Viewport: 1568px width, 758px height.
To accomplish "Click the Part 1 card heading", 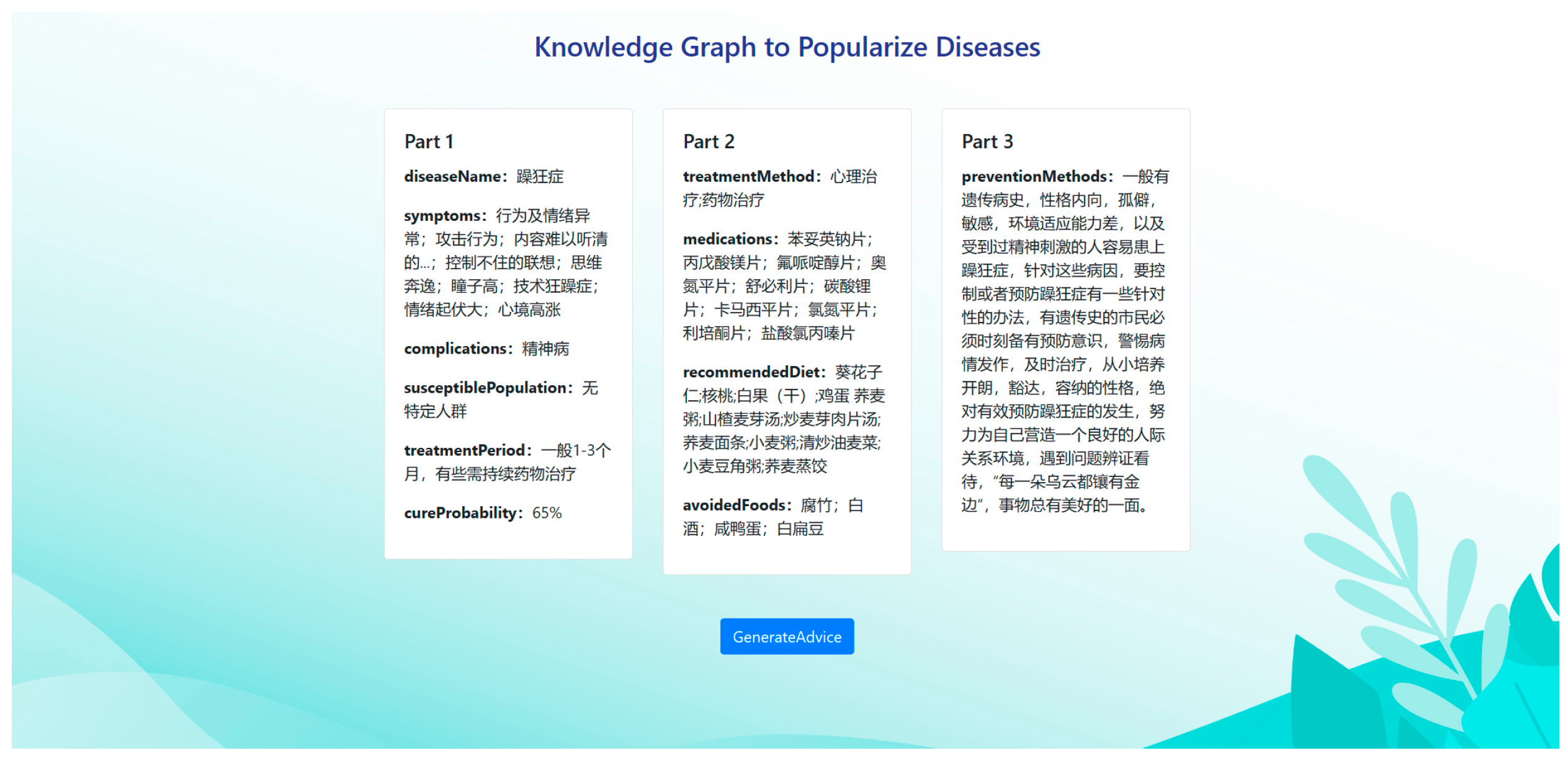I will (429, 141).
